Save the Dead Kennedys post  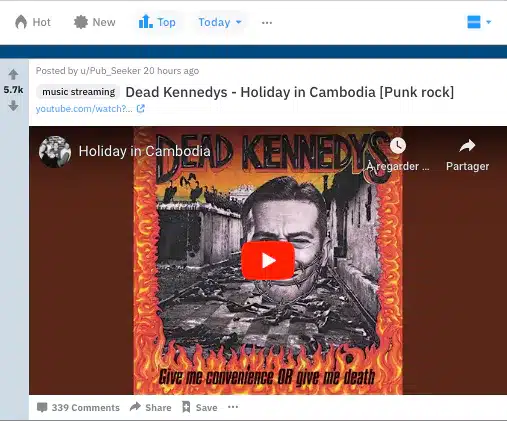pyautogui.click(x=200, y=407)
